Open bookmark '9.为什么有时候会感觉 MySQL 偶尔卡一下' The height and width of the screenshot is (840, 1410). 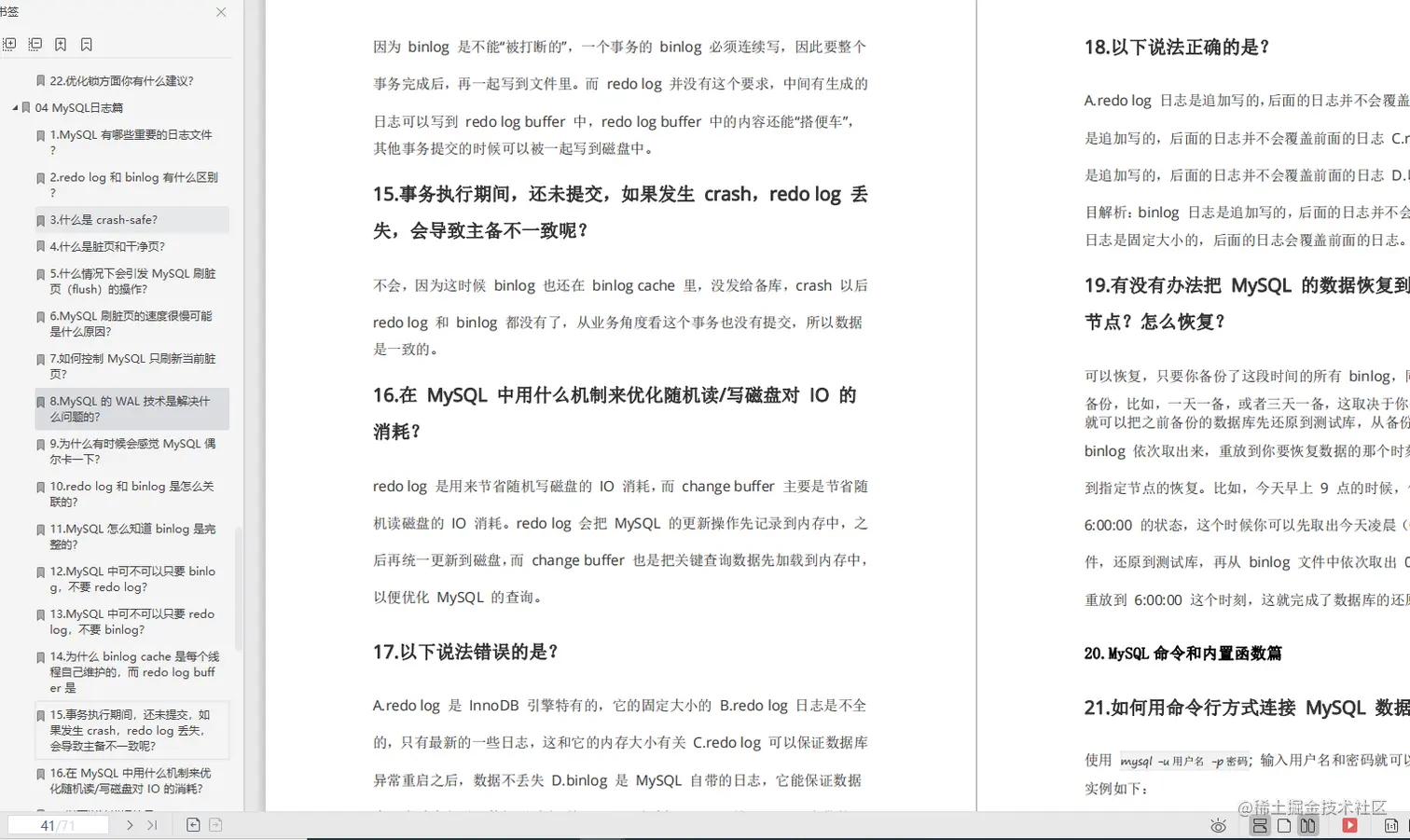click(132, 451)
